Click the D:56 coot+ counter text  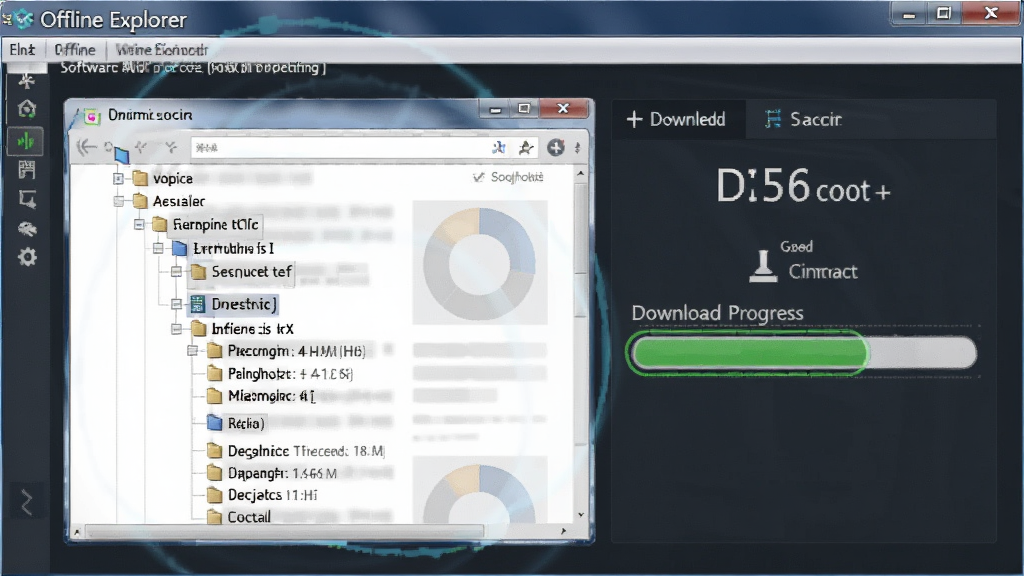coord(803,187)
